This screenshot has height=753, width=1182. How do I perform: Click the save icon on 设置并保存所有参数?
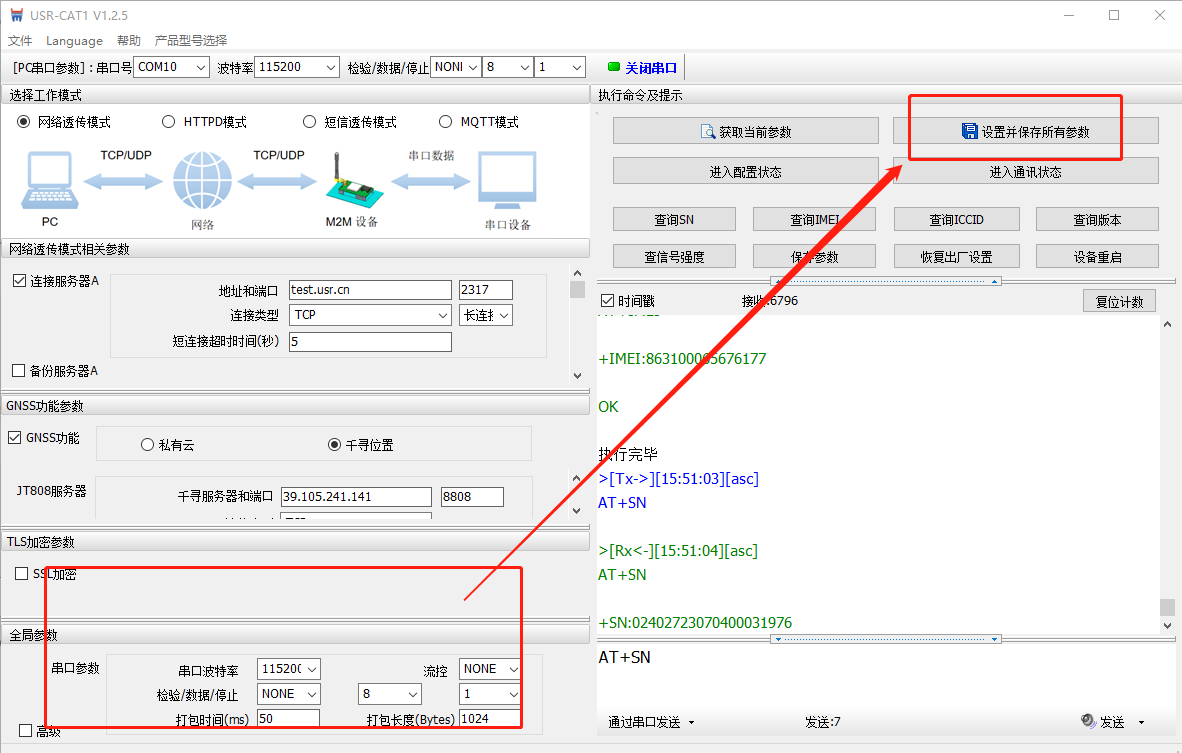(x=969, y=132)
